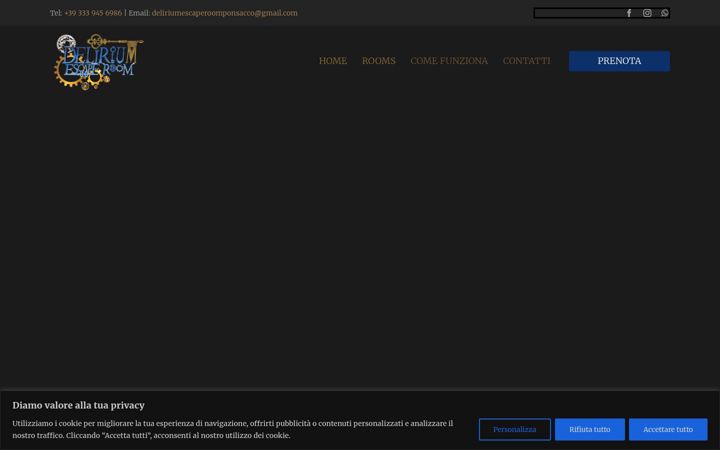Click the "Diamo valore alla tua privacy" heading

[79, 405]
